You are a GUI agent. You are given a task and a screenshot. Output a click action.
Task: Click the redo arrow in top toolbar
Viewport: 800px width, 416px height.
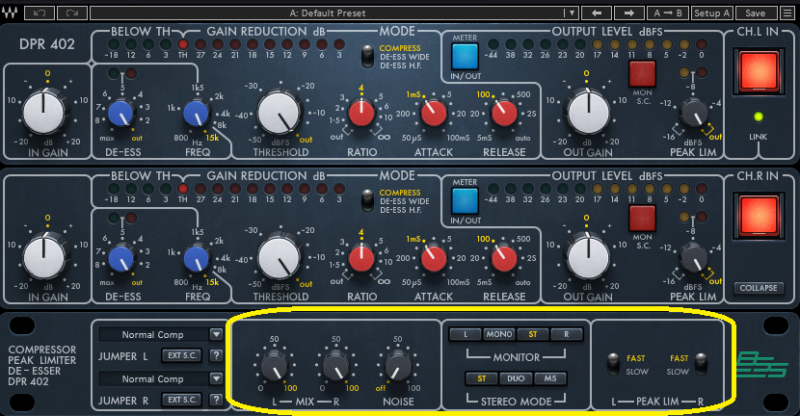click(72, 13)
